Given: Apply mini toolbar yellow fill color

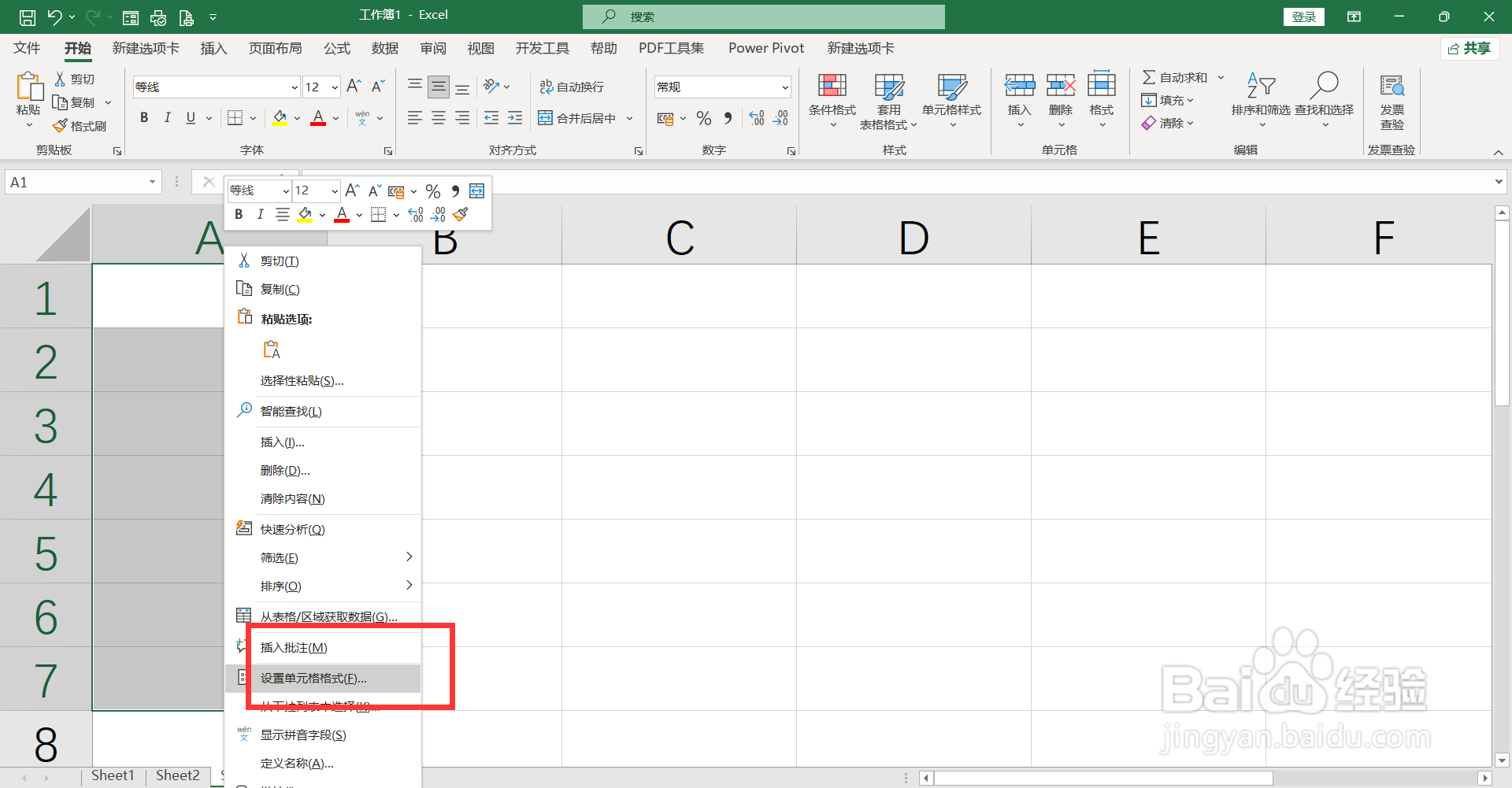Looking at the screenshot, I should click(306, 215).
